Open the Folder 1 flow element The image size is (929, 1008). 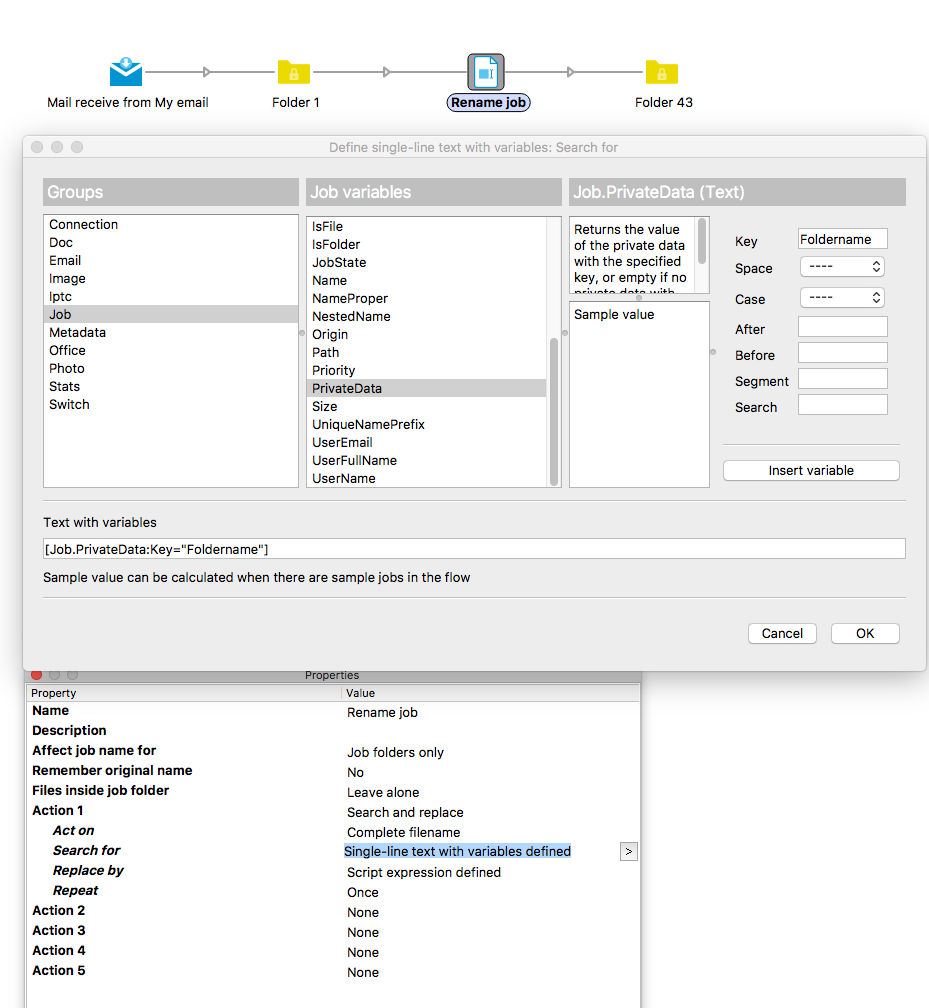pyautogui.click(x=294, y=72)
